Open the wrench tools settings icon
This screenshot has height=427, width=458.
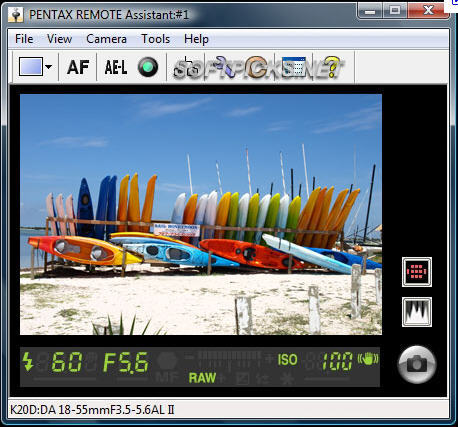(x=224, y=67)
